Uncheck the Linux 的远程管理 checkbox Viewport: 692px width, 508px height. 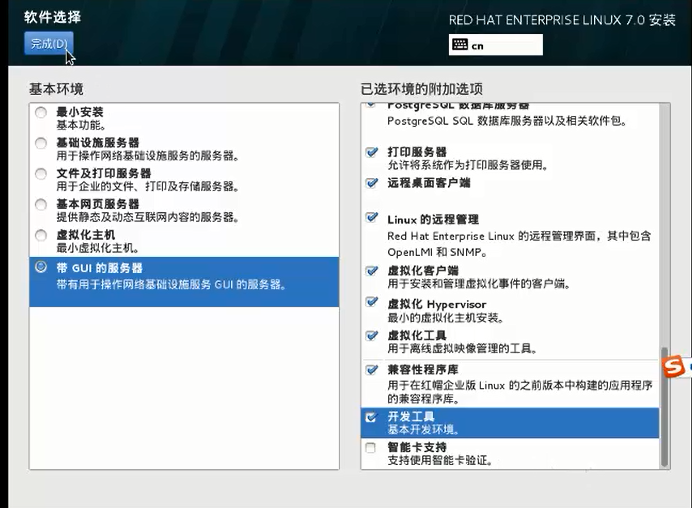click(372, 218)
